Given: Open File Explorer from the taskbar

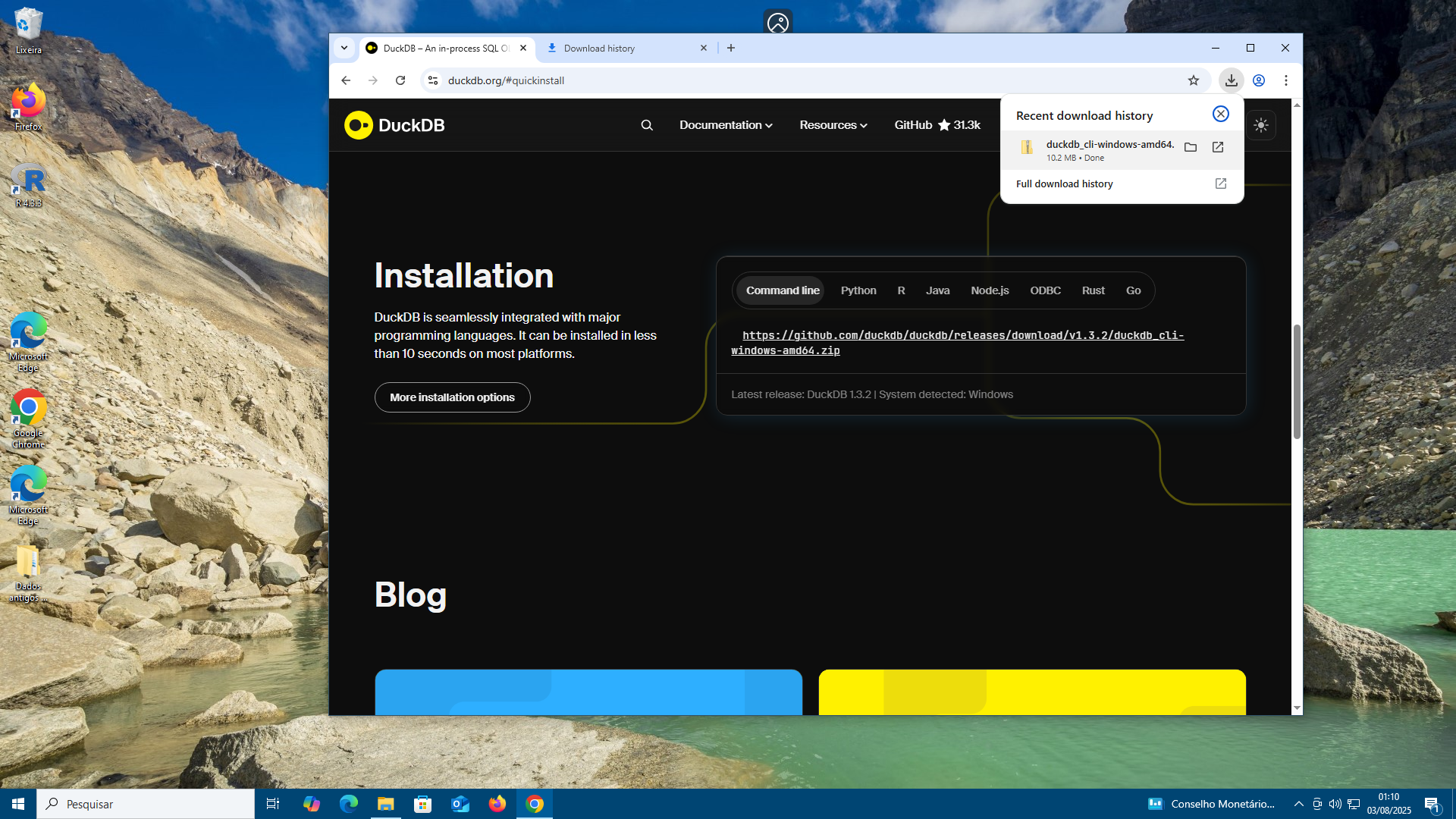Looking at the screenshot, I should [x=386, y=804].
